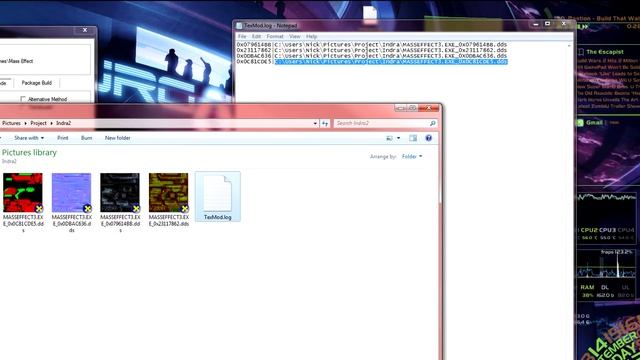Click the Project breadcrumb in Explorer address bar
Screen dimensions: 640x360
coord(38,123)
